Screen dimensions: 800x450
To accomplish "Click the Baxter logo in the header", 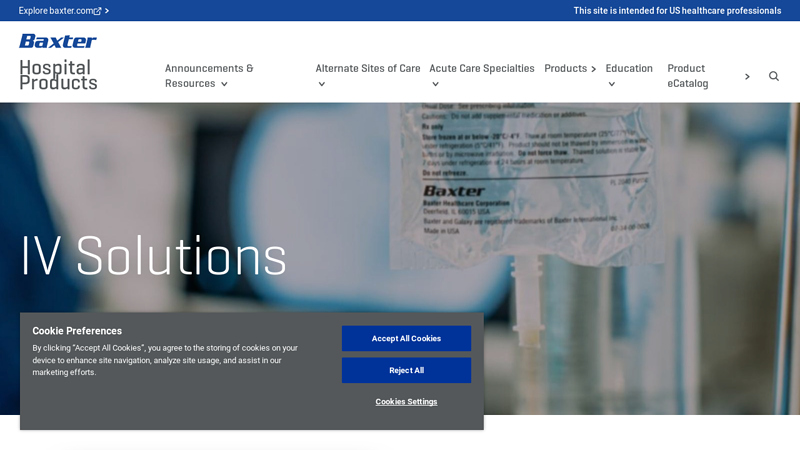I will pyautogui.click(x=58, y=41).
